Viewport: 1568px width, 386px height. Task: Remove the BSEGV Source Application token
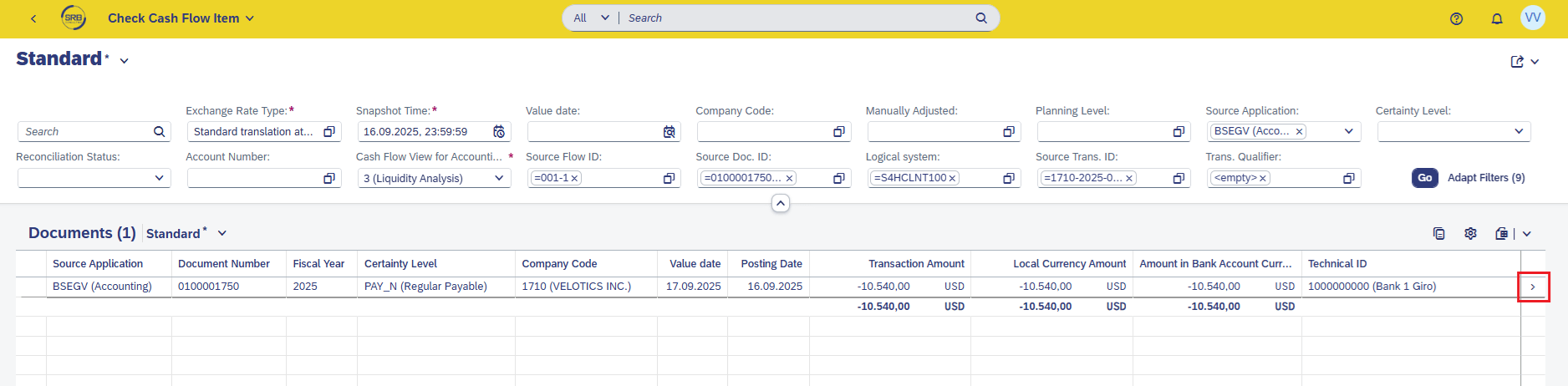point(1299,132)
